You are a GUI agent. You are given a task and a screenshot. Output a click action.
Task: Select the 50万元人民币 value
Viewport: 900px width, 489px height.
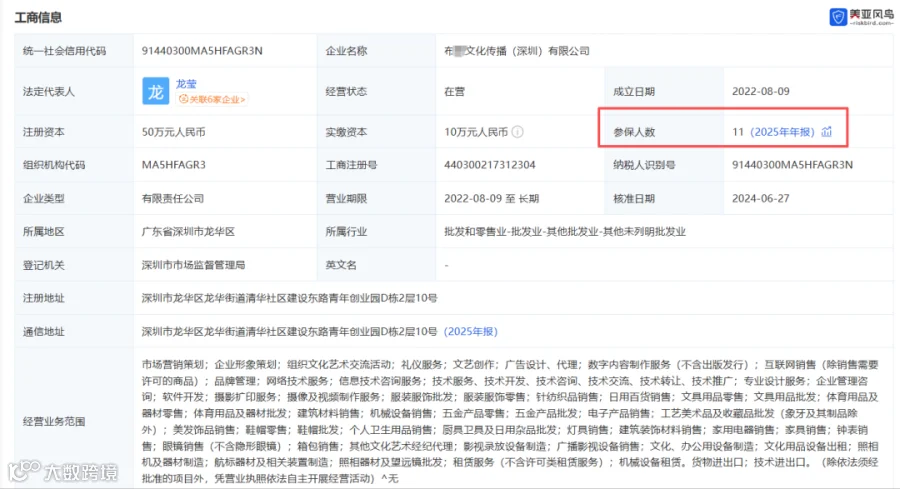coord(173,132)
